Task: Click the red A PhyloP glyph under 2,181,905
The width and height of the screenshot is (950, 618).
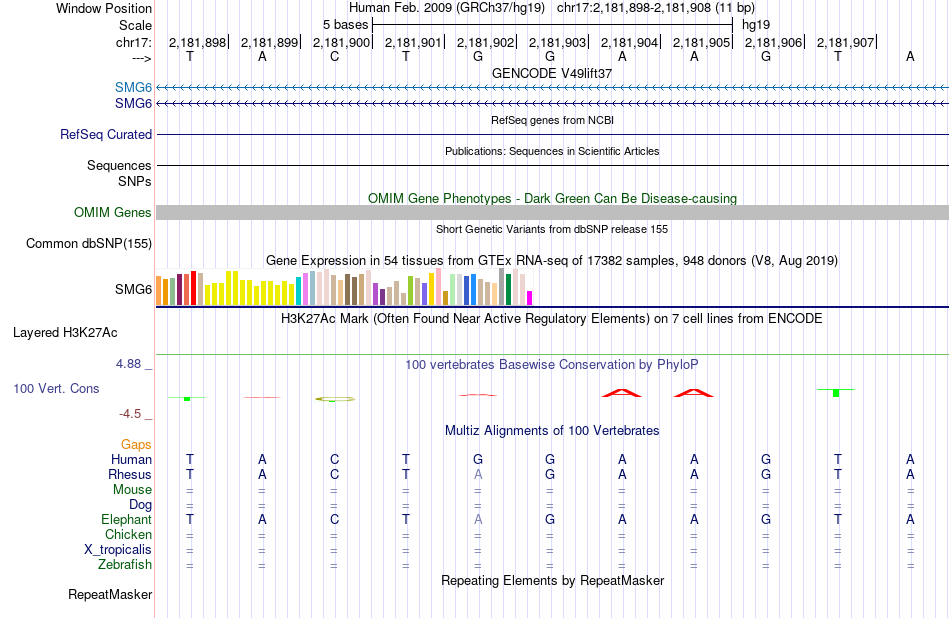Action: [x=694, y=393]
